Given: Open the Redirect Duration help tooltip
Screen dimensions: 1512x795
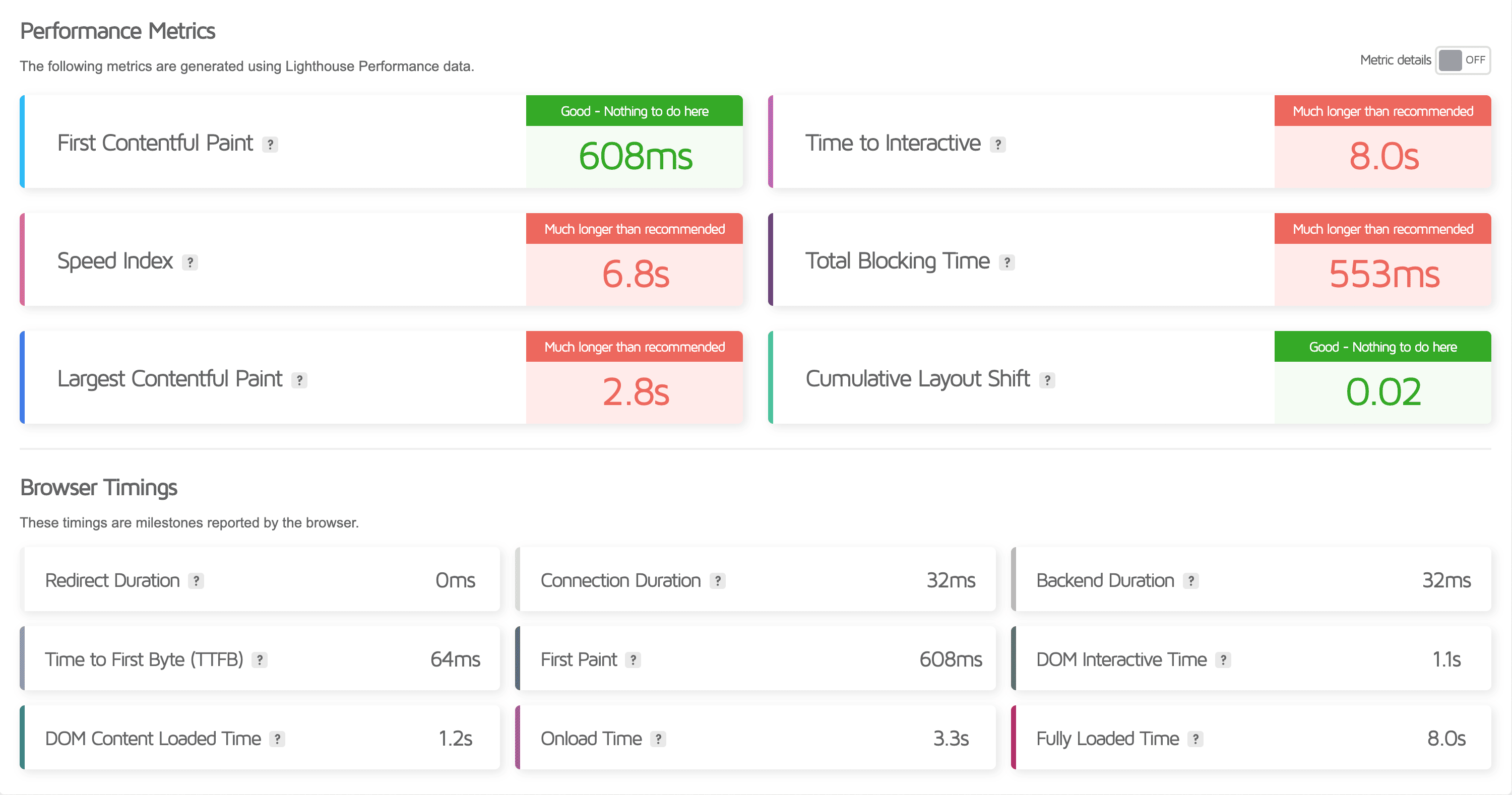Looking at the screenshot, I should click(x=197, y=581).
